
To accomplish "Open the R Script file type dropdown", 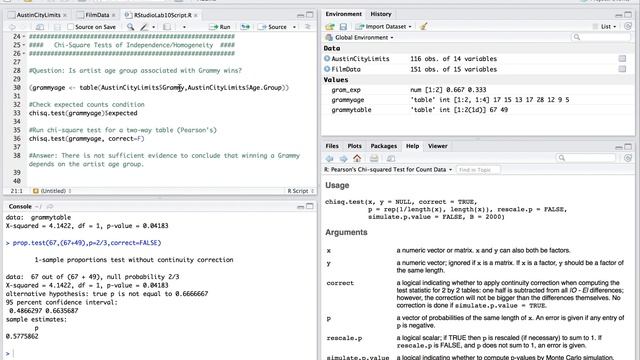I will 301,191.
